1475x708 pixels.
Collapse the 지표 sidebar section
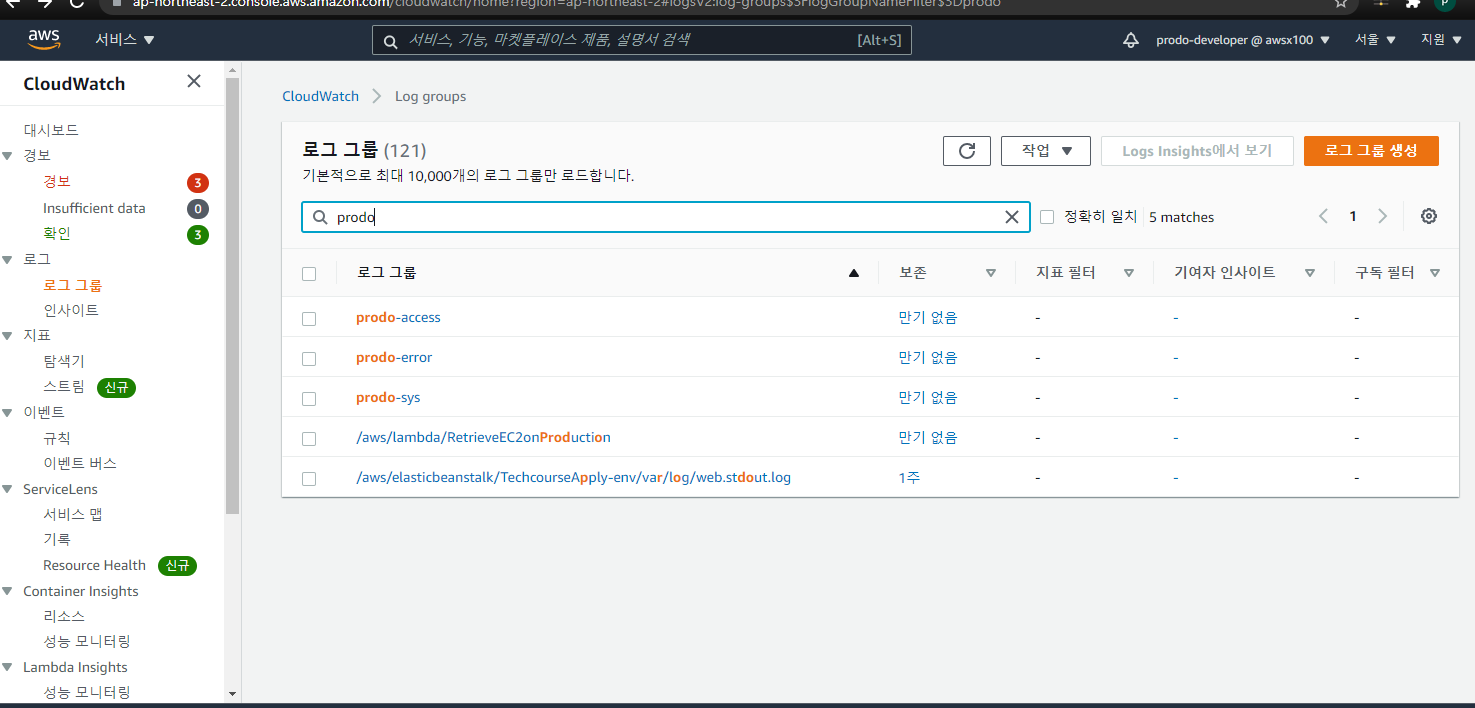[8, 336]
